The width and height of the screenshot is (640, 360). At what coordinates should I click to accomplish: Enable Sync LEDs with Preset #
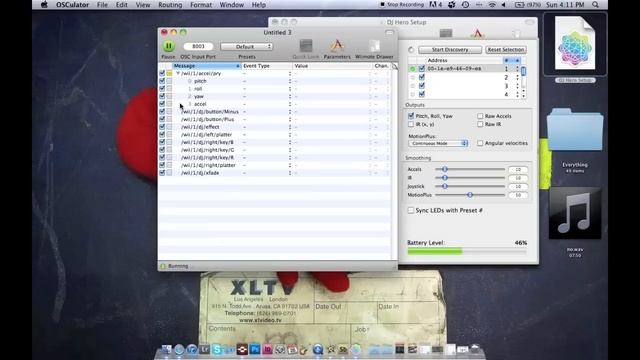pos(411,210)
